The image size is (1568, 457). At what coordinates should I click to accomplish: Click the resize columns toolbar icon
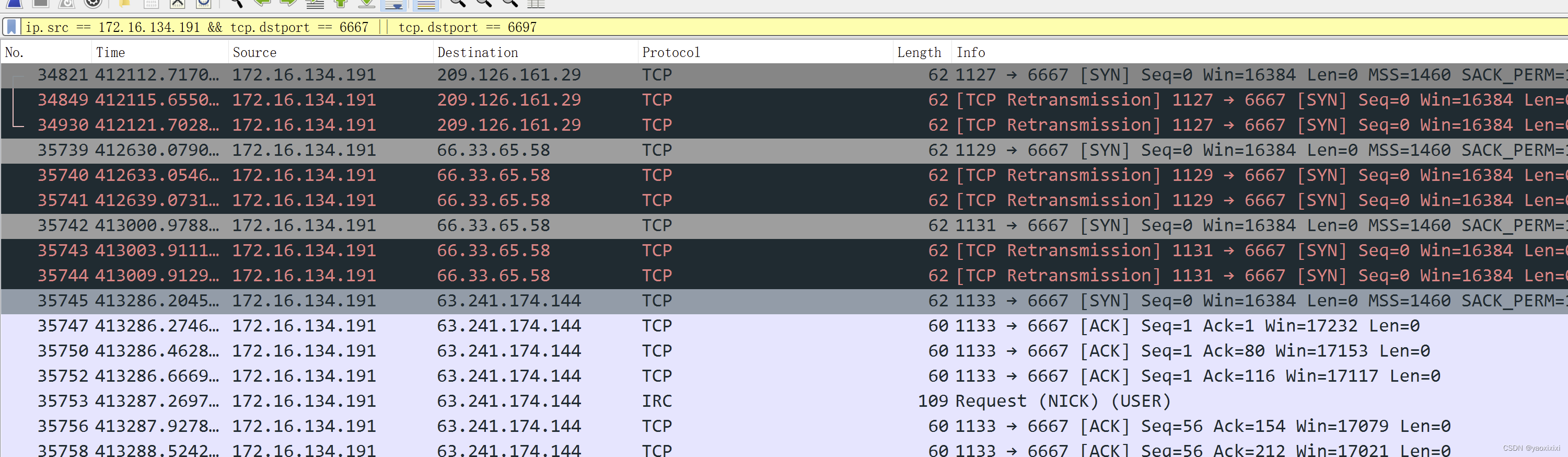pos(536,3)
